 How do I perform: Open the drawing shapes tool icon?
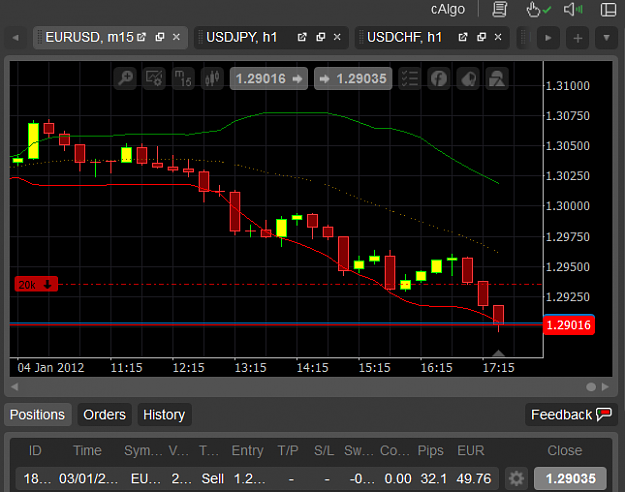click(497, 78)
